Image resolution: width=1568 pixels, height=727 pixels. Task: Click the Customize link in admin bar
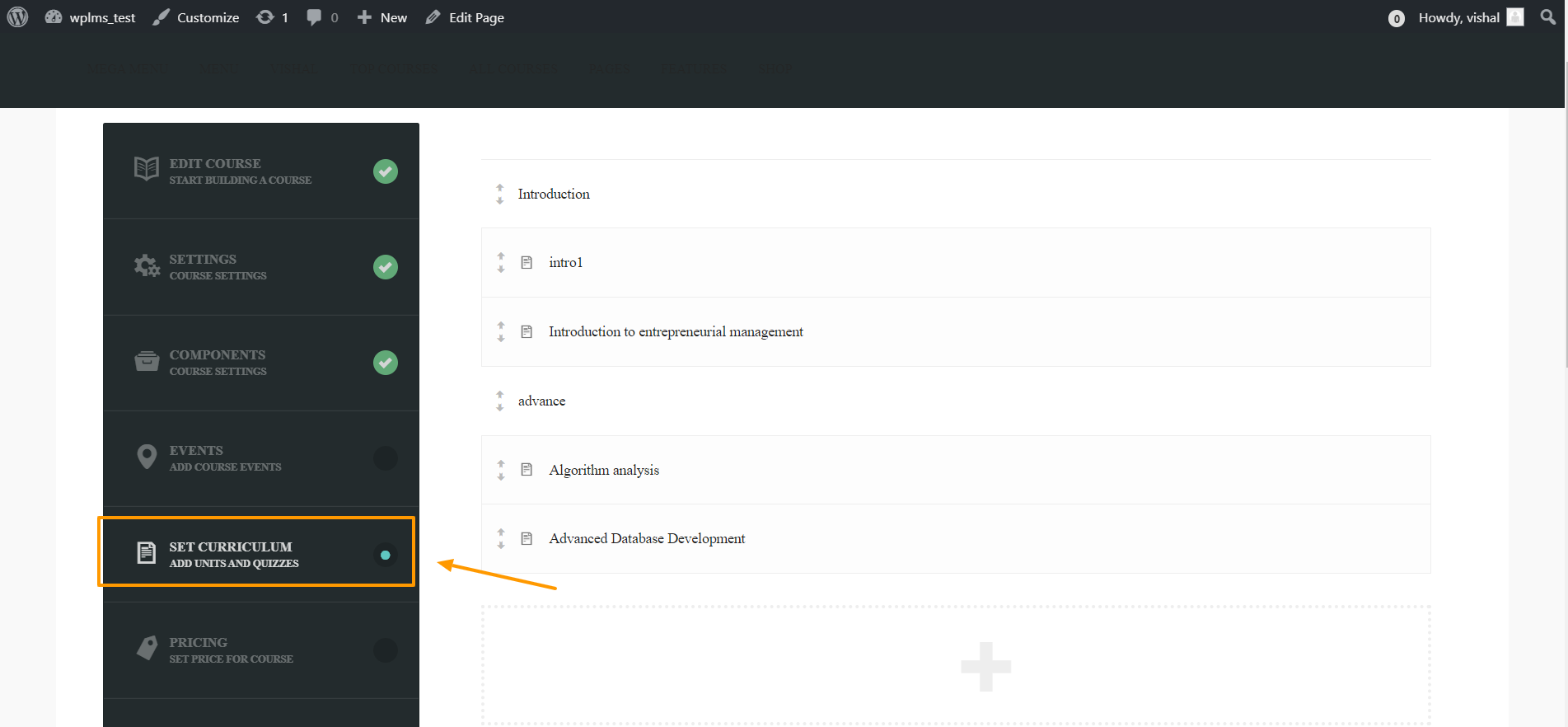coord(196,17)
